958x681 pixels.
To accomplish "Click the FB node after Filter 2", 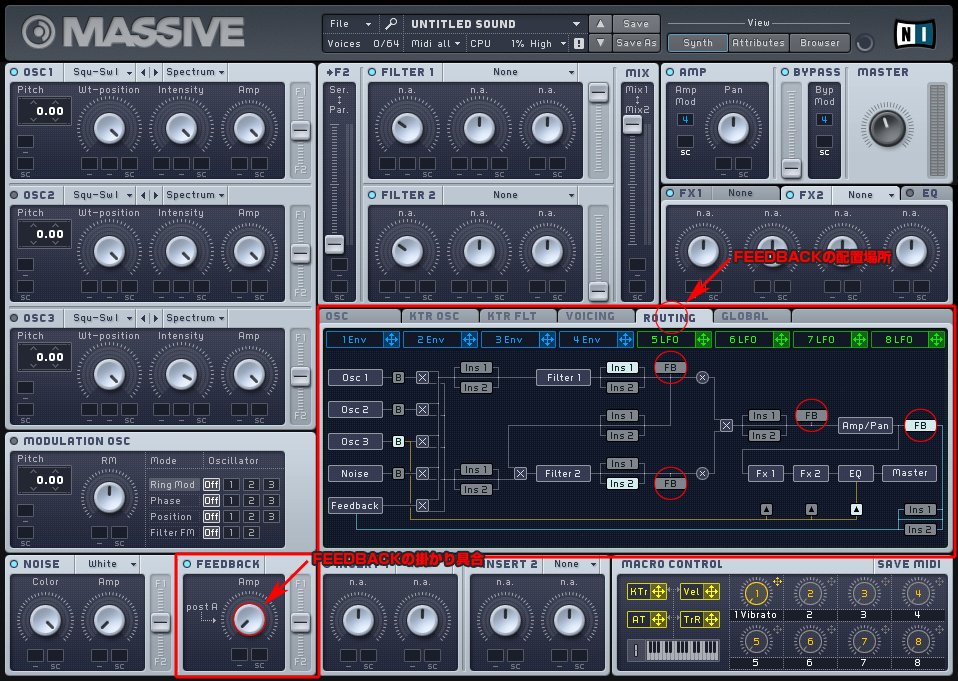I will pyautogui.click(x=670, y=483).
